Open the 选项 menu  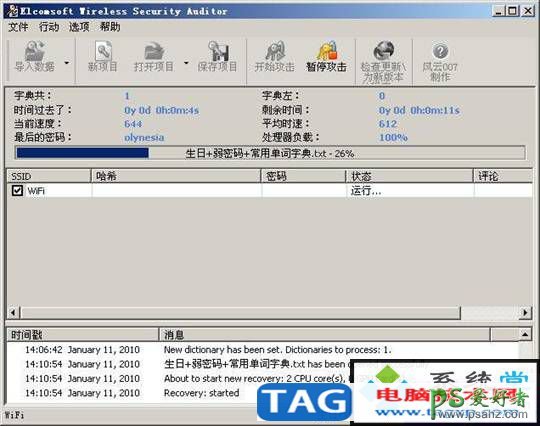[79, 27]
